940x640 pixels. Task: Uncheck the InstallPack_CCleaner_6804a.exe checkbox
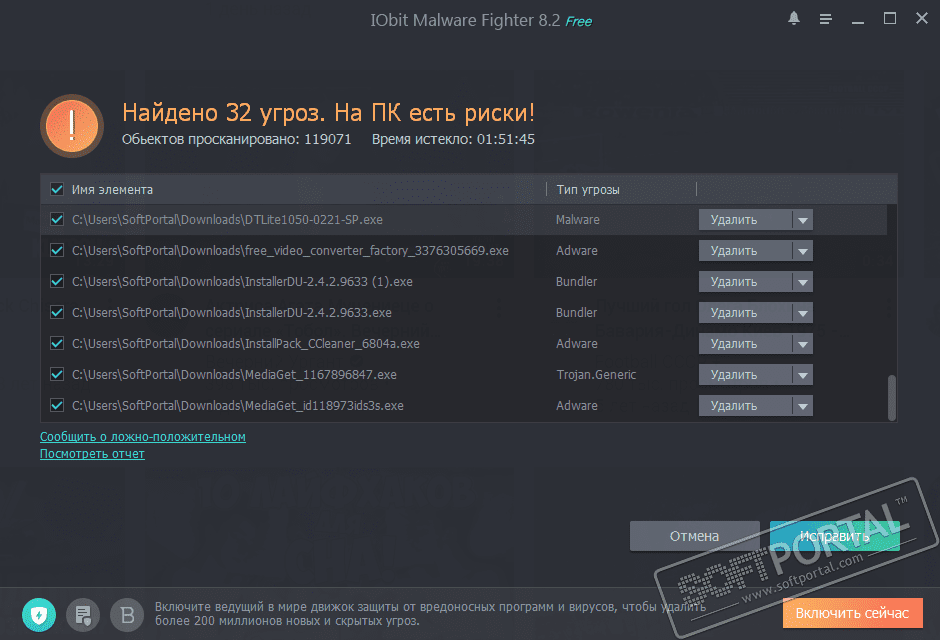tap(57, 343)
